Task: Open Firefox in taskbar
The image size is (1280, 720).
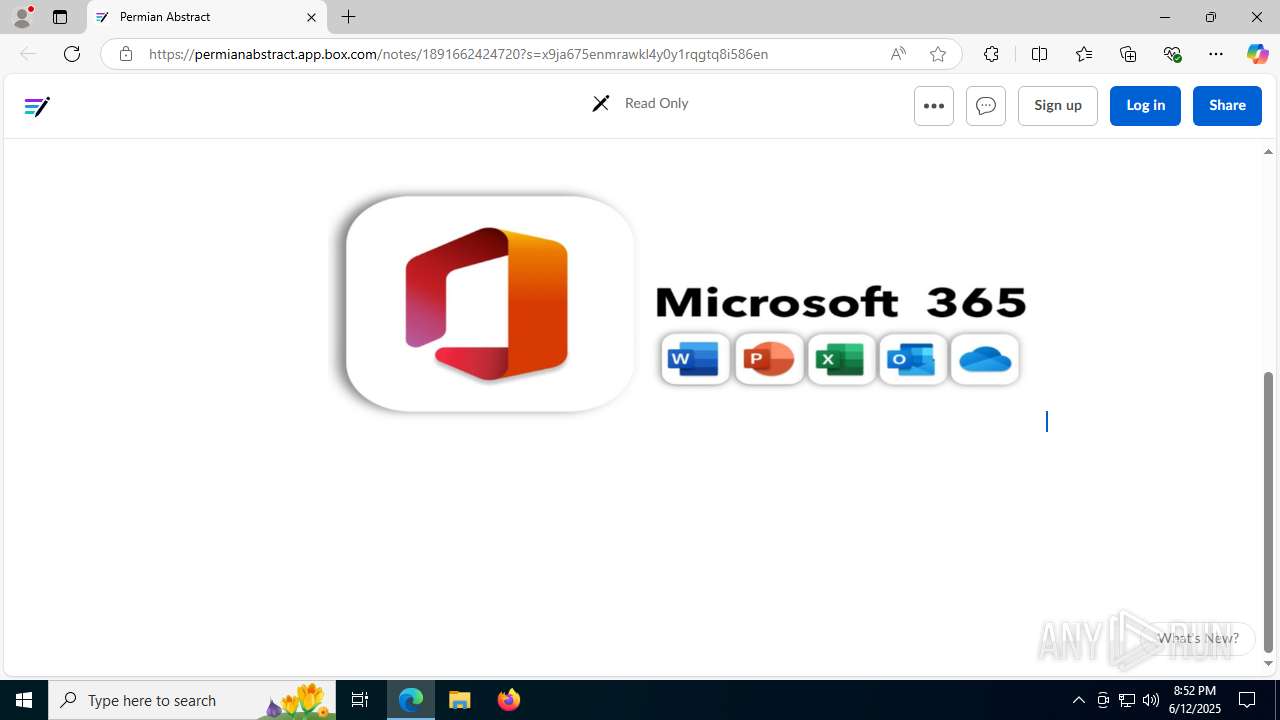Action: pos(508,700)
